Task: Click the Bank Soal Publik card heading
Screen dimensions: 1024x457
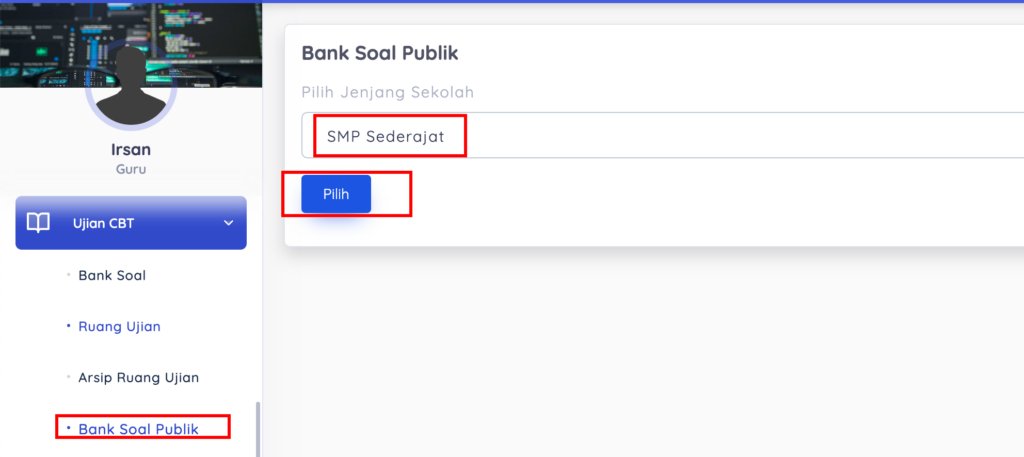Action: coord(379,54)
